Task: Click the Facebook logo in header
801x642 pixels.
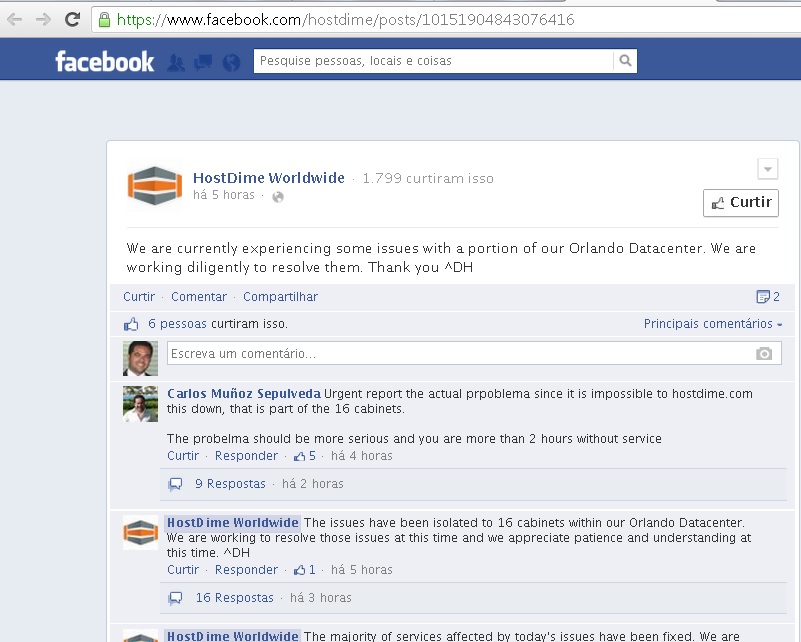Action: [104, 62]
